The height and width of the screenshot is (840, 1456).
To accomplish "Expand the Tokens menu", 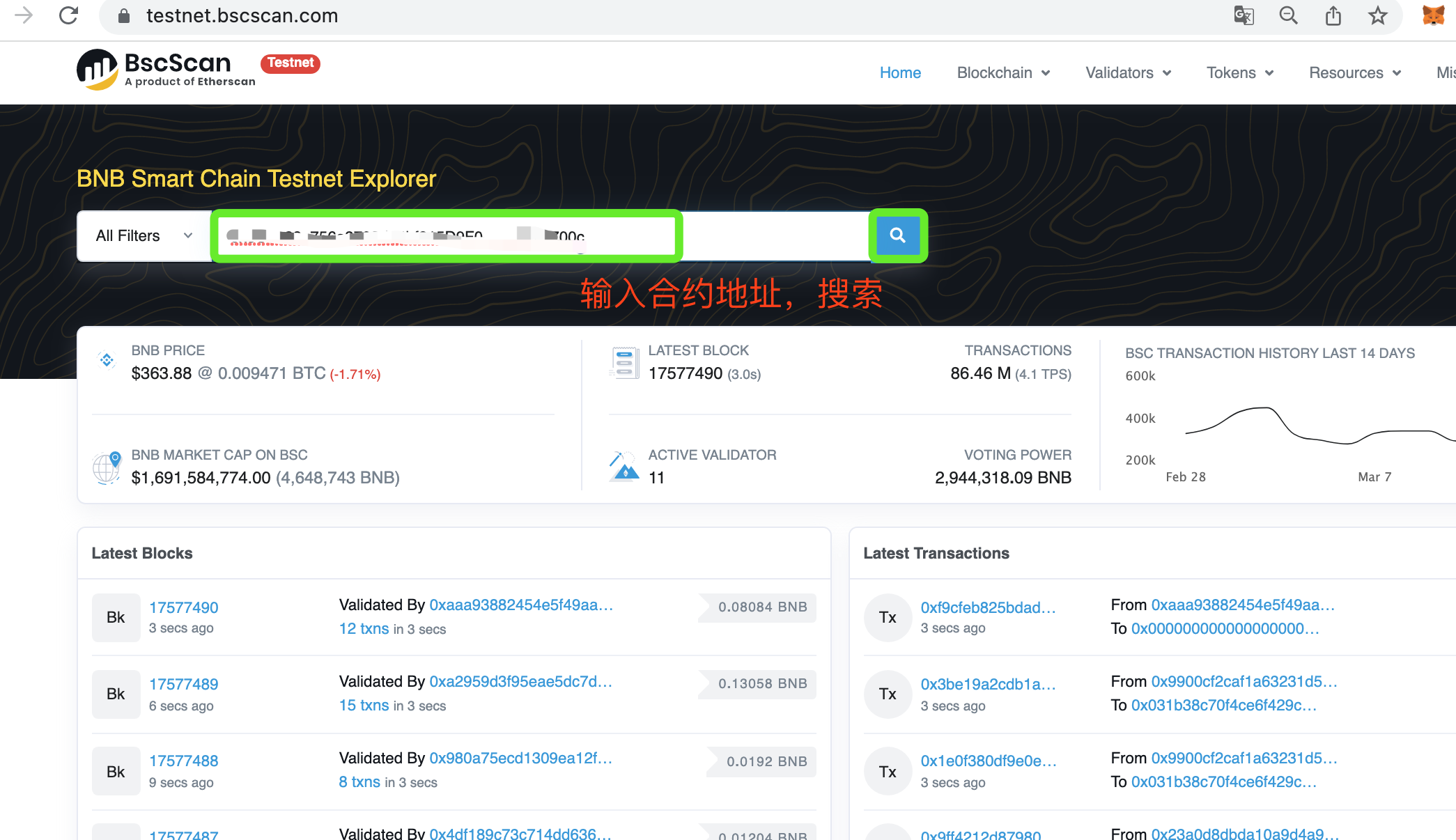I will coord(1240,72).
